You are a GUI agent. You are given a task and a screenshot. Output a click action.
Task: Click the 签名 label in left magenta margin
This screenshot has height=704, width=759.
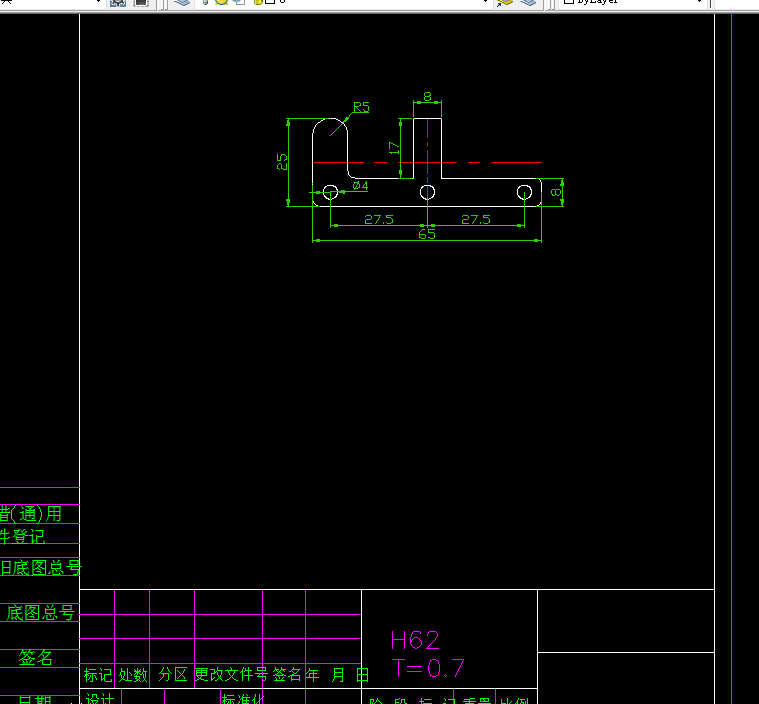[35, 658]
